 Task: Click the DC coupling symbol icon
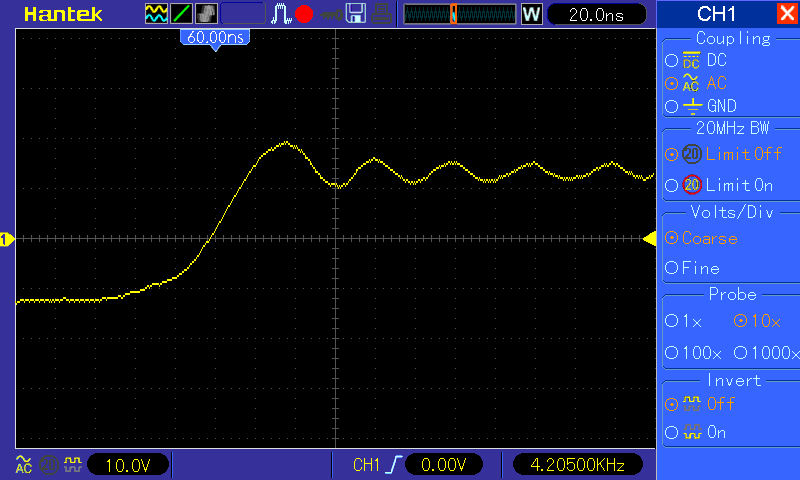[691, 60]
